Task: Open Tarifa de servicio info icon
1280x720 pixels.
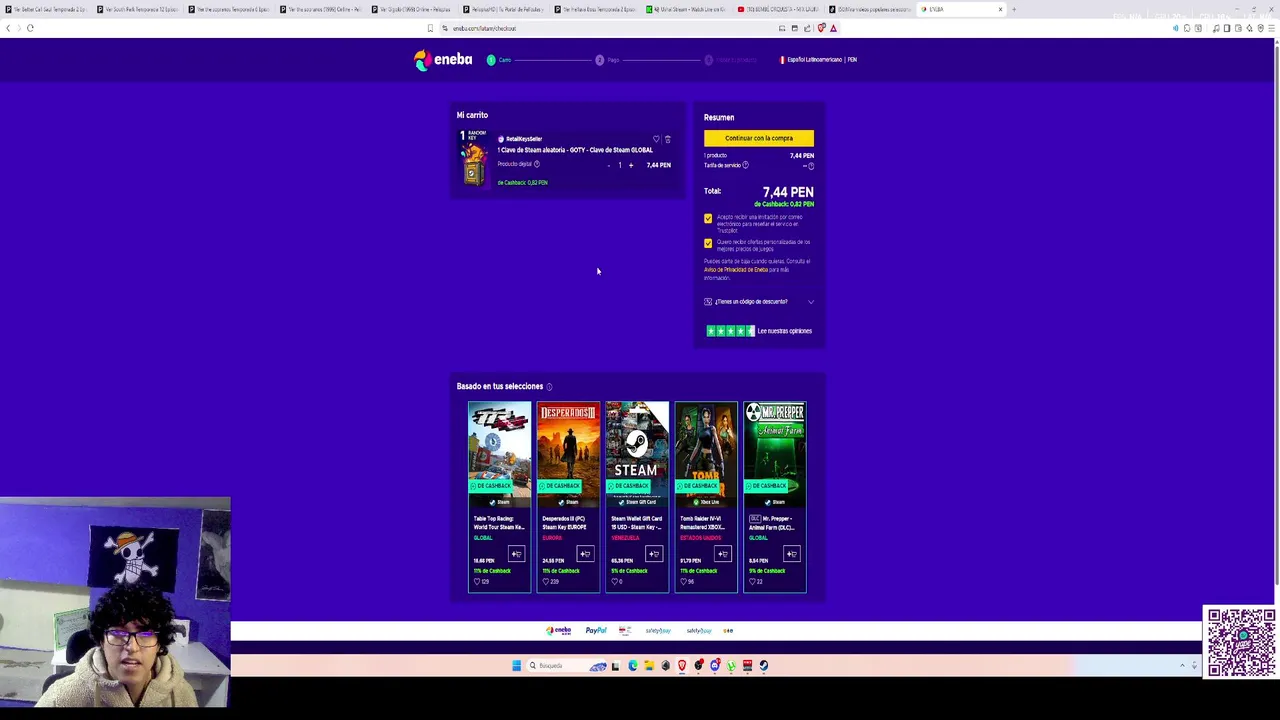Action: 745,165
